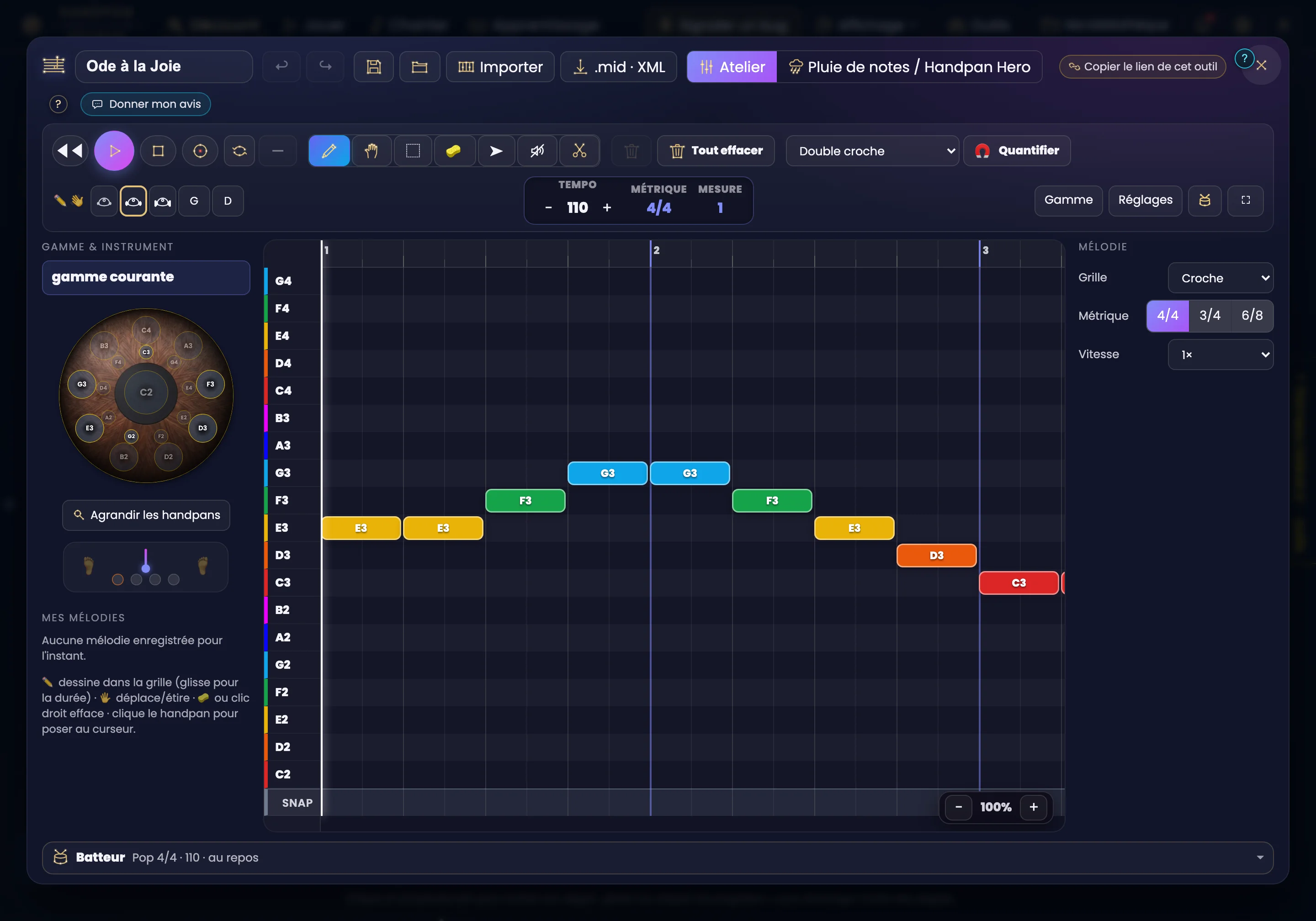Select the arrow pointer tool
The image size is (1316, 921).
click(x=496, y=151)
